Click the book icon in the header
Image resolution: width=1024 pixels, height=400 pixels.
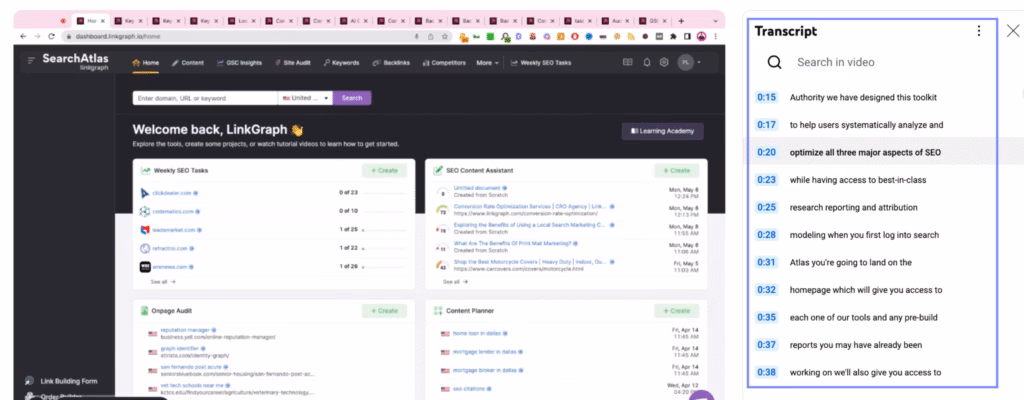[628, 62]
